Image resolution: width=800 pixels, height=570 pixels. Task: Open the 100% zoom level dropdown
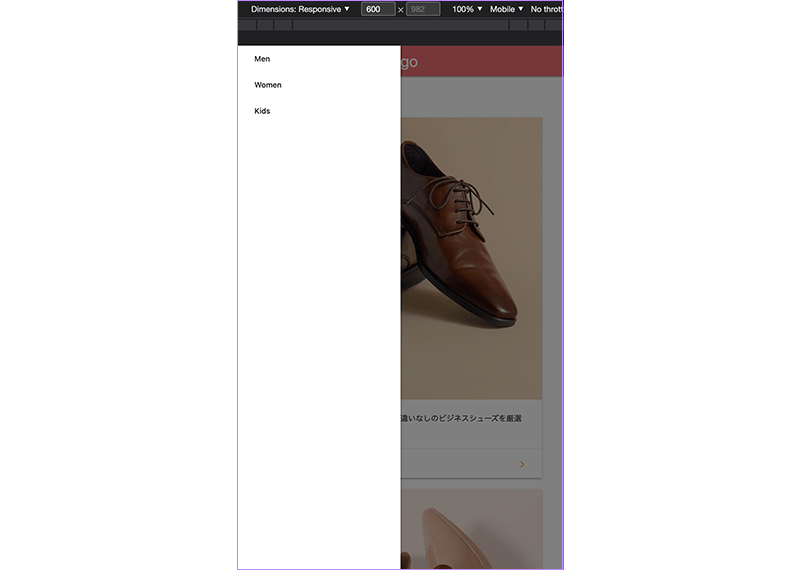tap(466, 9)
